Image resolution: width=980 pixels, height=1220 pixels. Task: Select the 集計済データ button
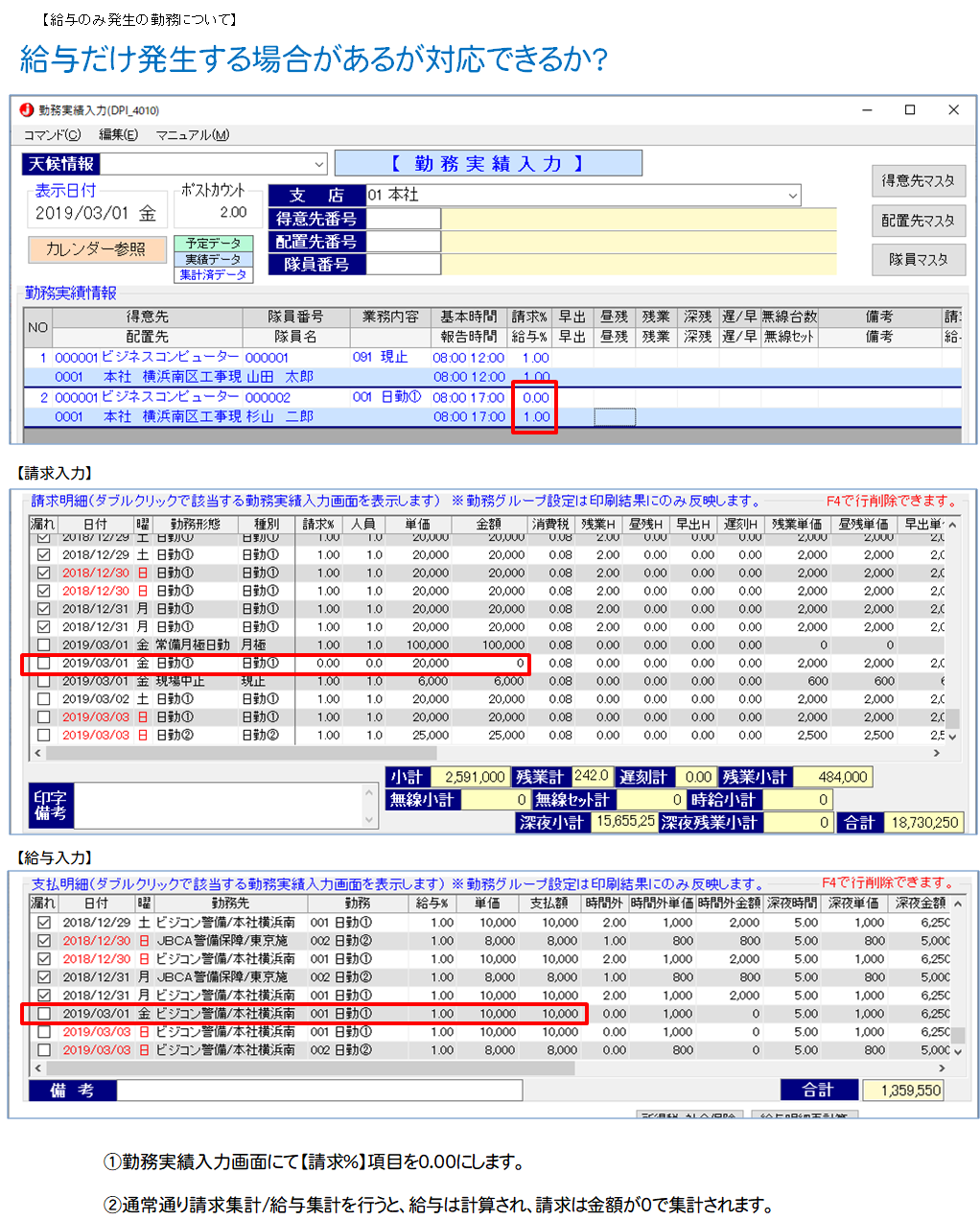(213, 274)
